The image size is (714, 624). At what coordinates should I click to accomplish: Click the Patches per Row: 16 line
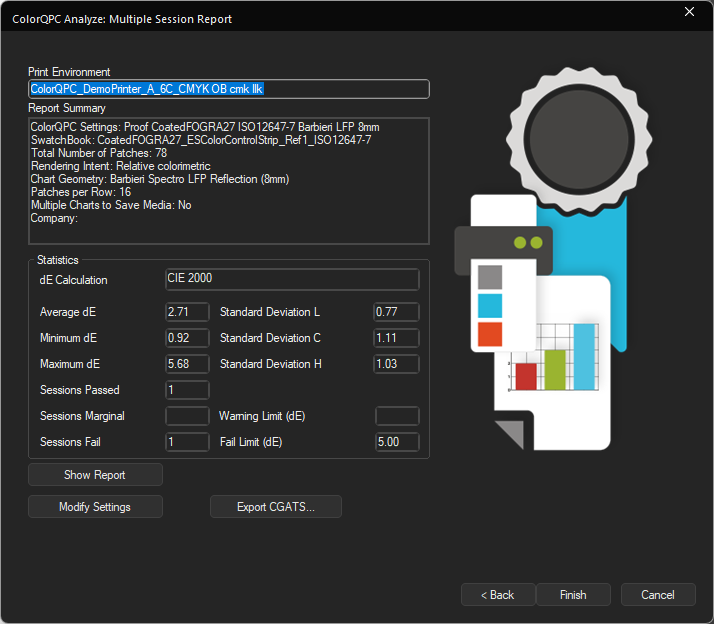(x=81, y=192)
